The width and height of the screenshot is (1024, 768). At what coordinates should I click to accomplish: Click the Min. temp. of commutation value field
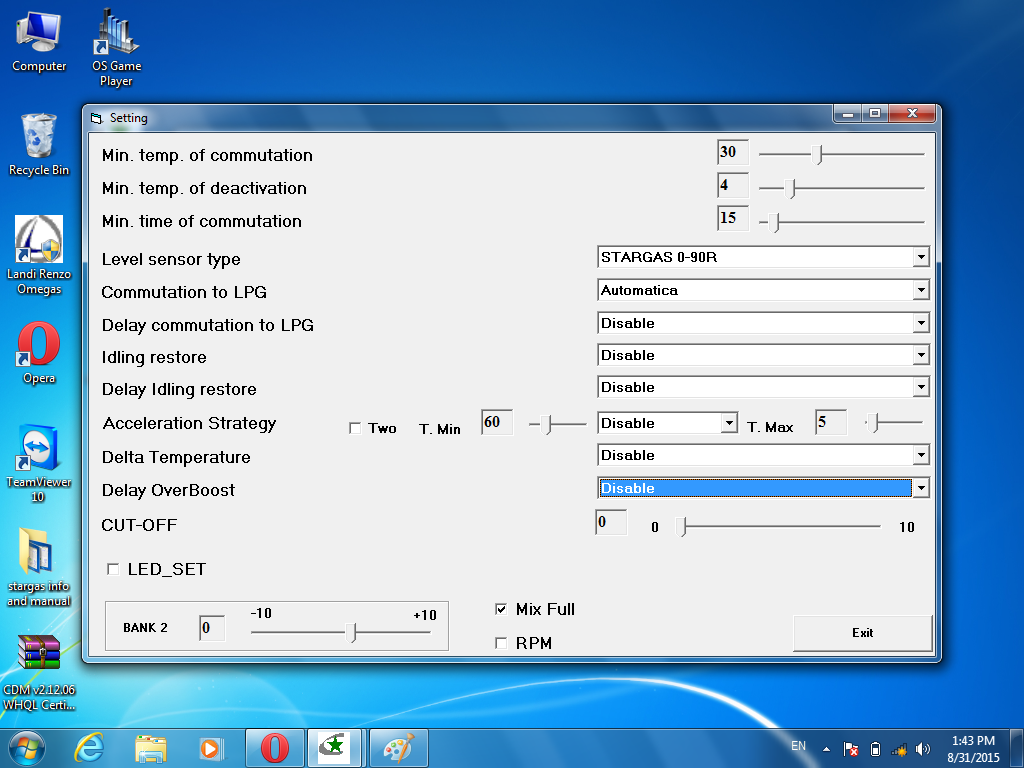point(732,152)
